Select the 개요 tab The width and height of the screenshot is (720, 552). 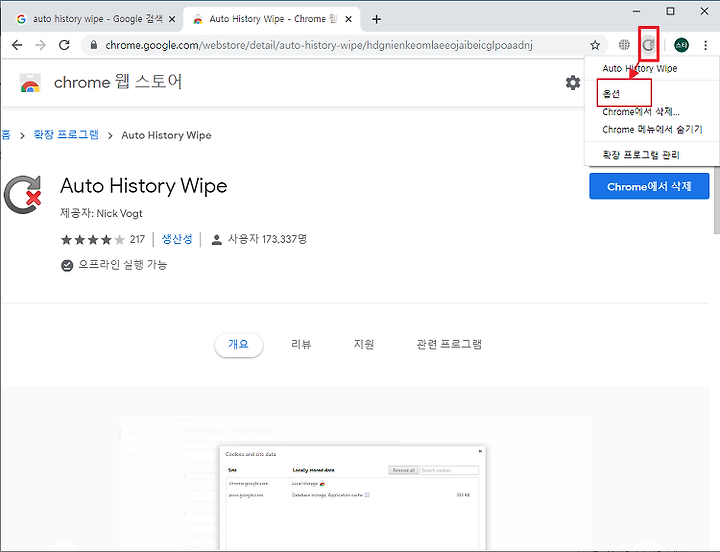(238, 344)
